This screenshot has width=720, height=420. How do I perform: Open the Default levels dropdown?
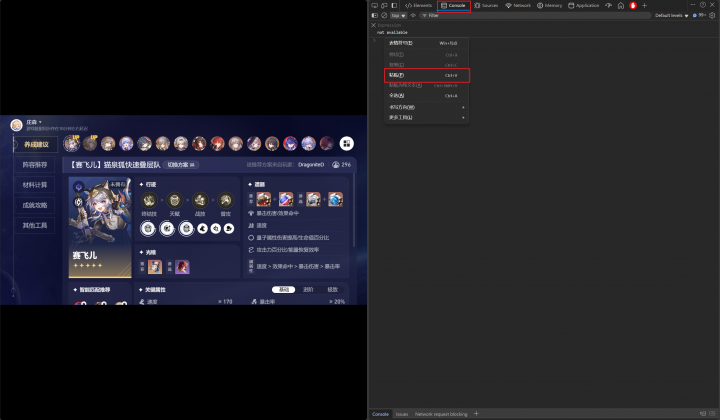point(671,15)
